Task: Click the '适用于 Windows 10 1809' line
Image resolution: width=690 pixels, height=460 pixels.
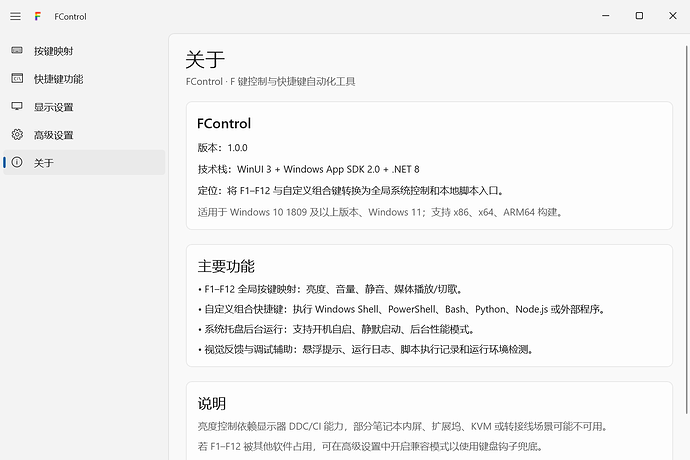Action: tap(380, 212)
